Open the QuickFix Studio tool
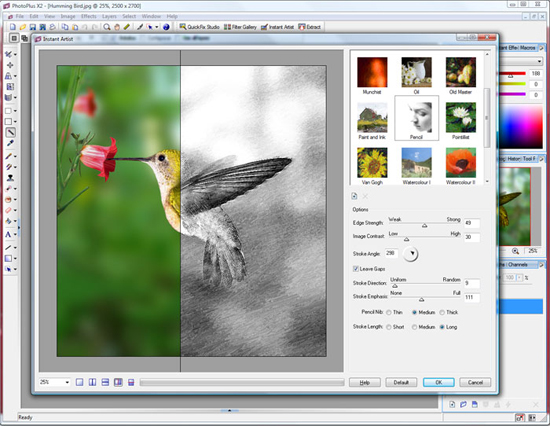Viewport: 550px width, 426px height. click(199, 27)
